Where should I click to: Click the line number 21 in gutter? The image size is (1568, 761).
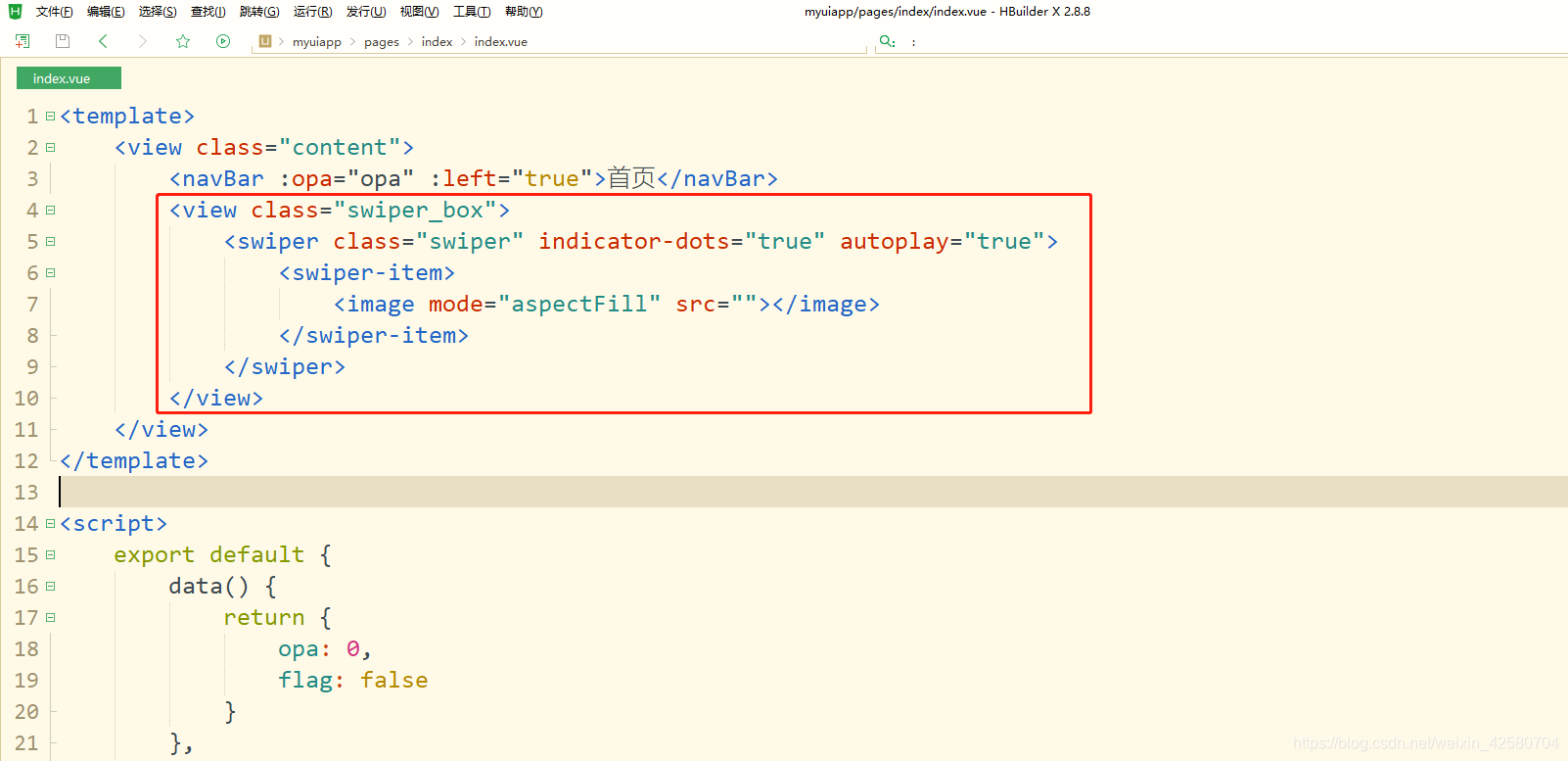coord(26,743)
